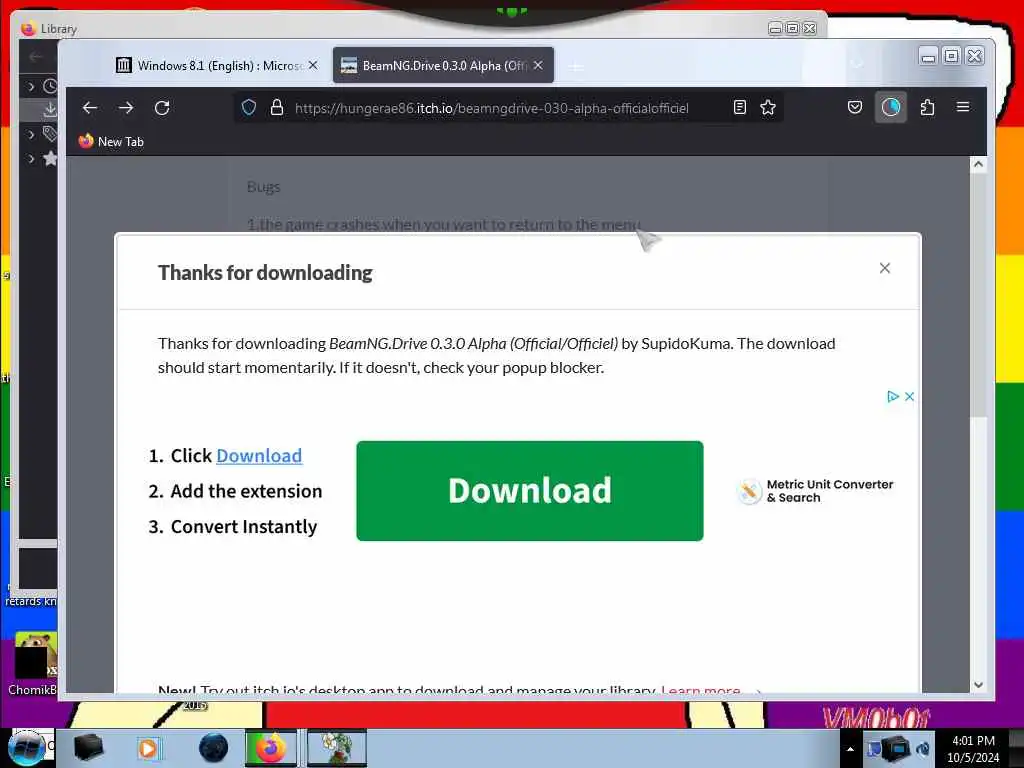The image size is (1024, 768).
Task: Open the AdChoices triangle icon
Action: pos(893,396)
